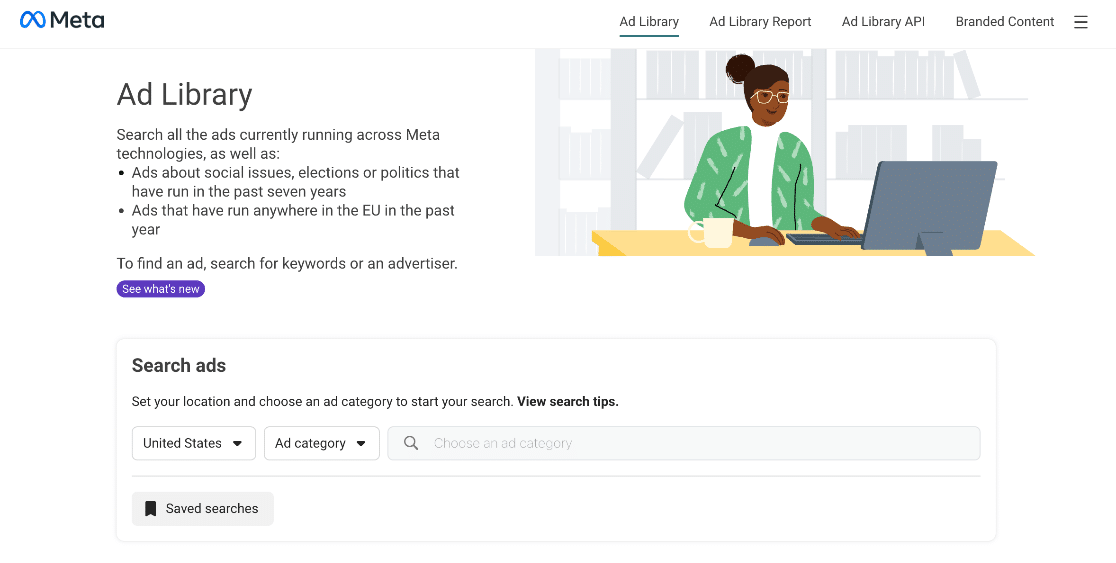Expand the United States location dropdown
Viewport: 1116px width, 563px height.
tap(194, 443)
